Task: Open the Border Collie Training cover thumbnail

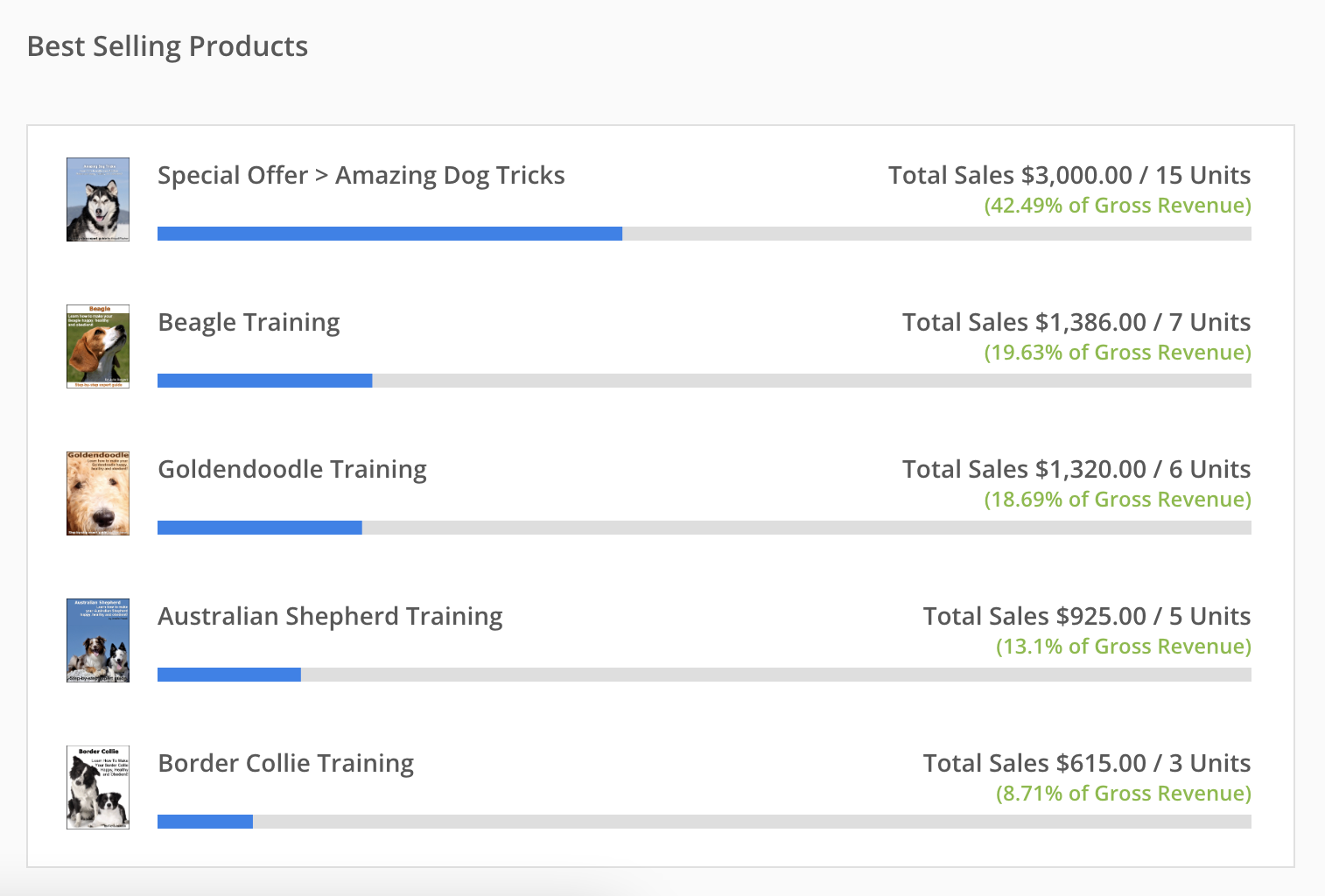Action: tap(98, 787)
